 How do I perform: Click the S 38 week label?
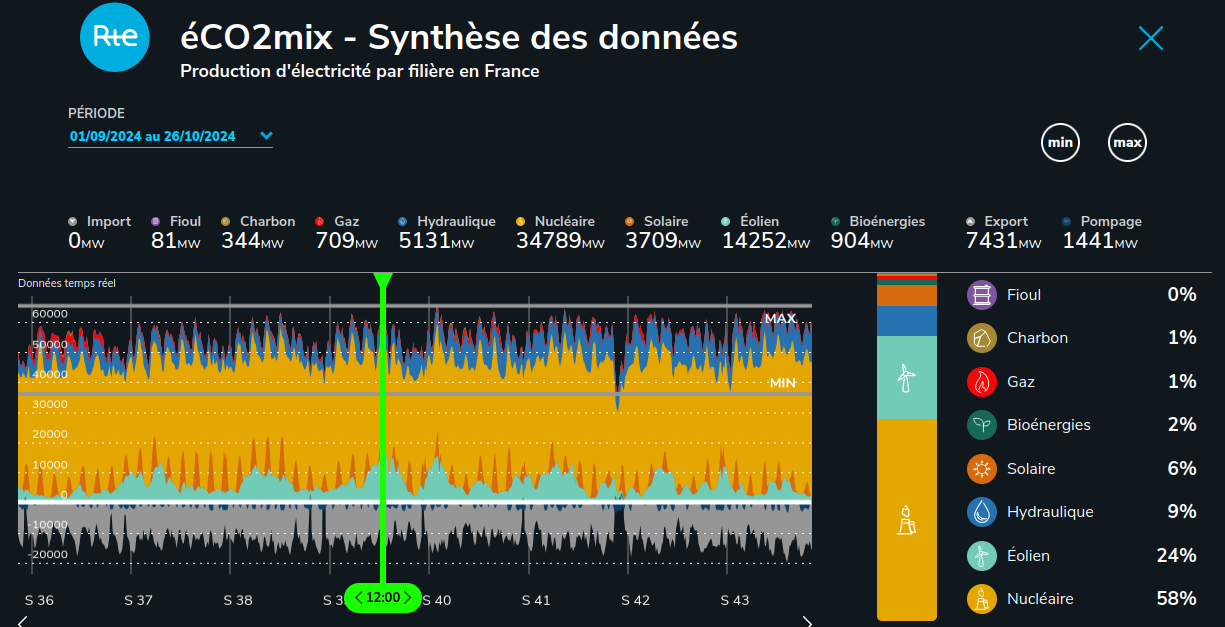coord(238,600)
